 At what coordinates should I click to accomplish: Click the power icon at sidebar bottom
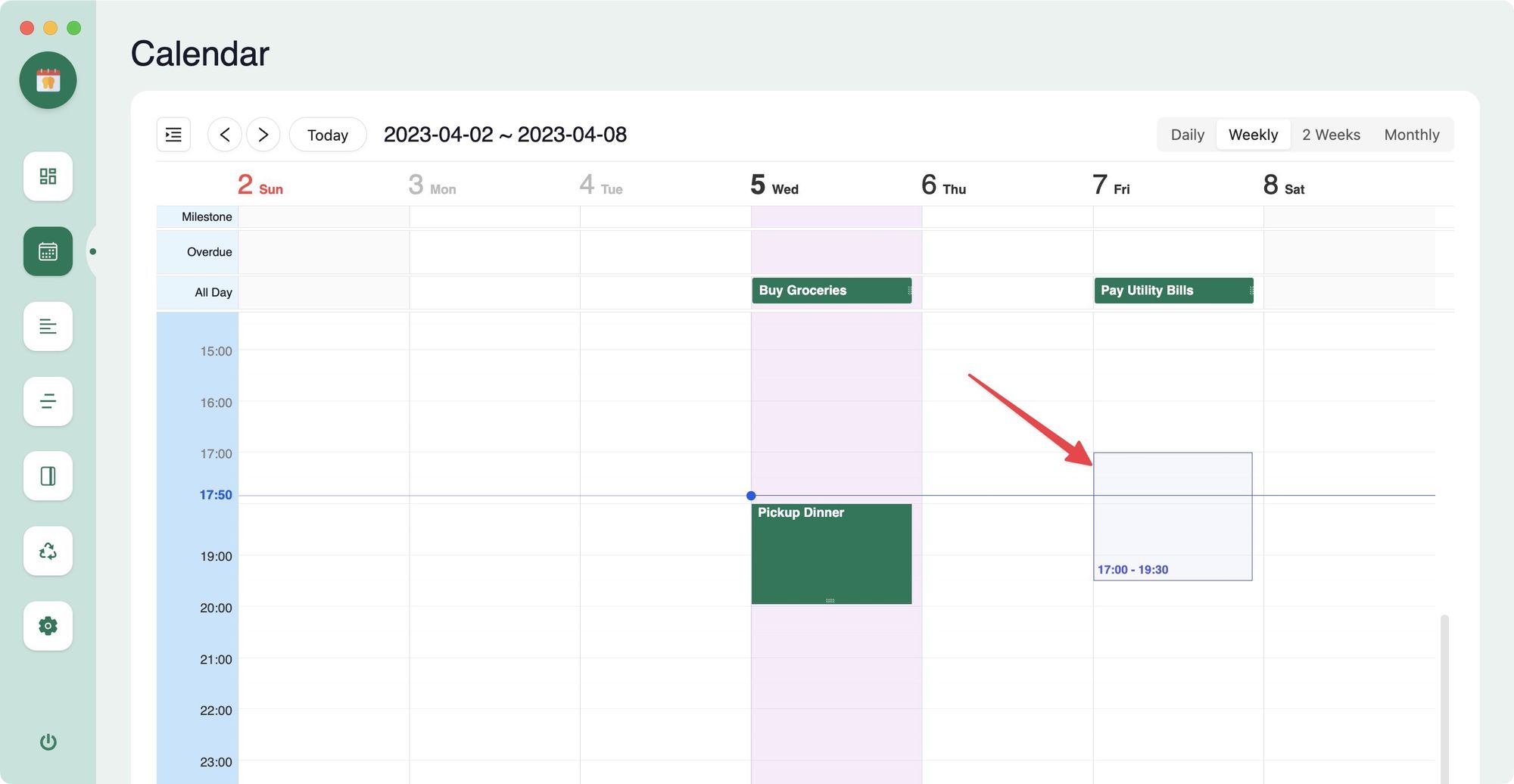(x=48, y=742)
